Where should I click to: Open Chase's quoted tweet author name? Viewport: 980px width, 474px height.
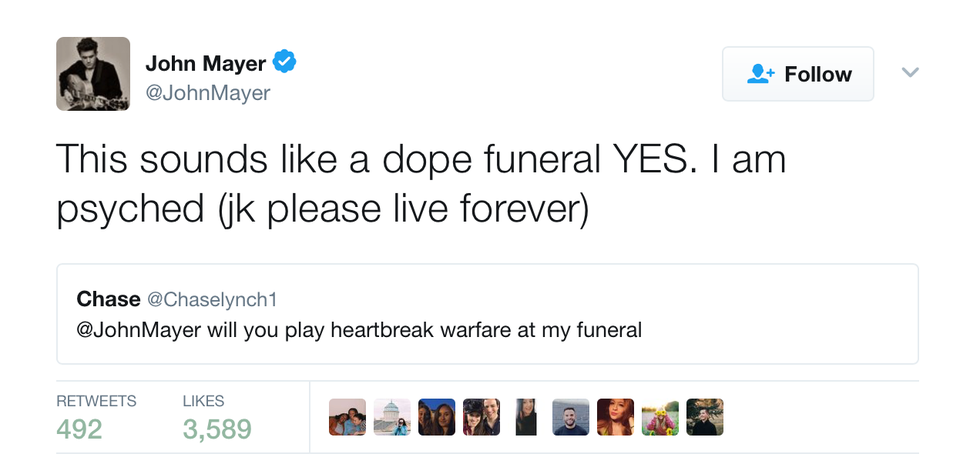[x=109, y=299]
